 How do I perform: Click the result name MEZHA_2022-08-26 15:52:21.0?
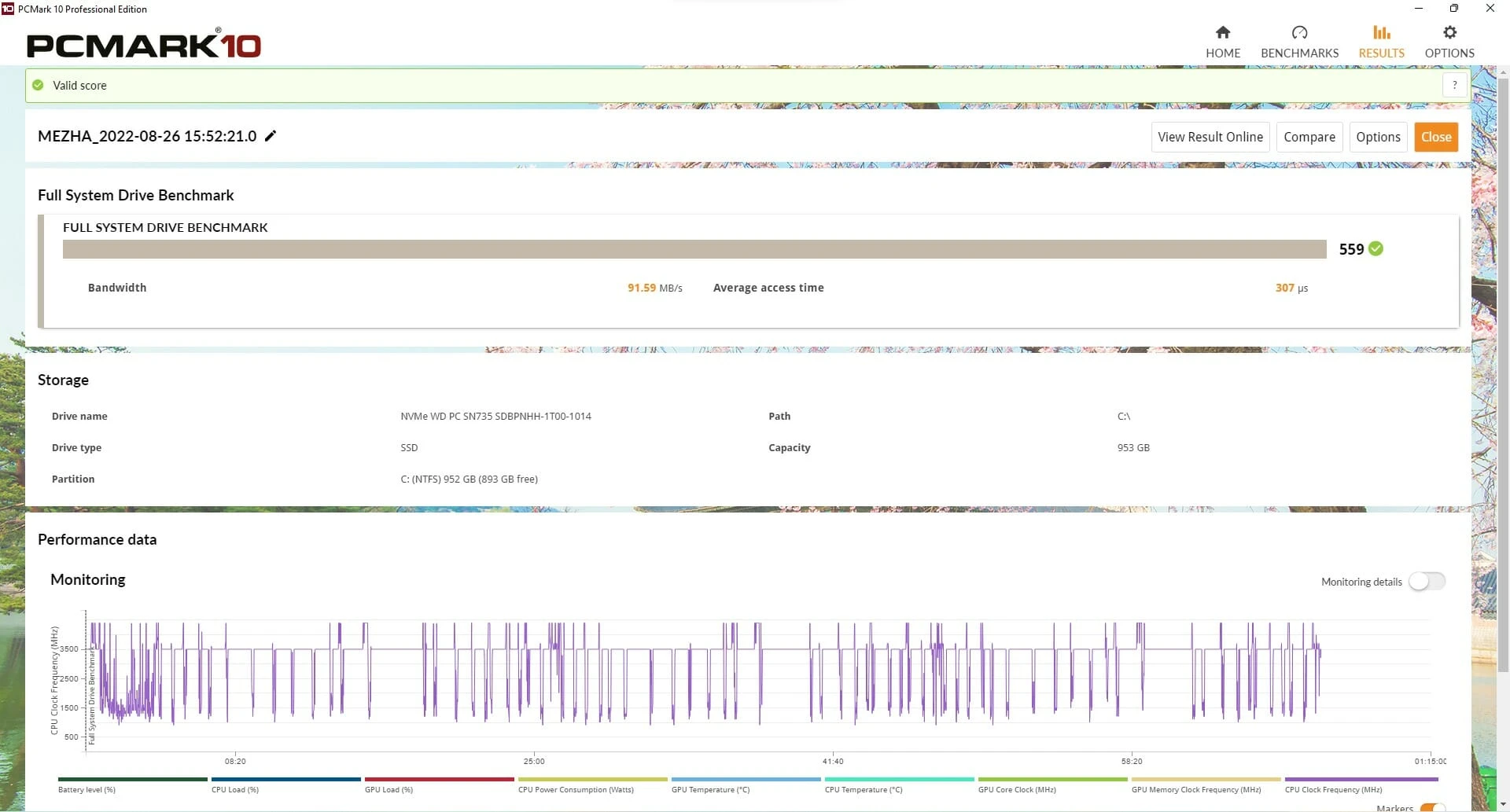point(147,136)
